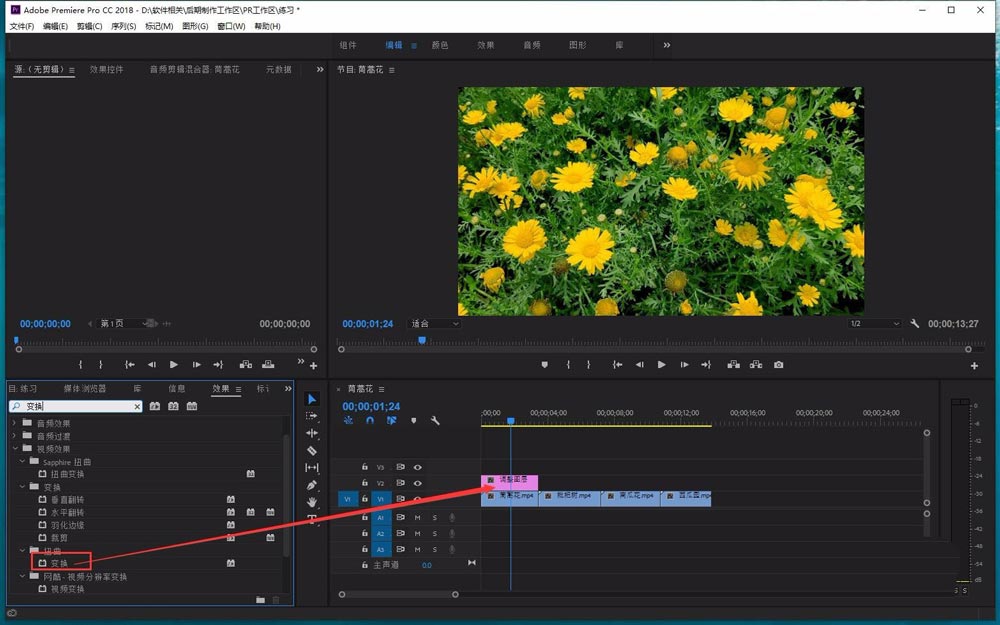Screen dimensions: 1000x625
Task: Open timeline wrench display settings
Action: [x=435, y=421]
